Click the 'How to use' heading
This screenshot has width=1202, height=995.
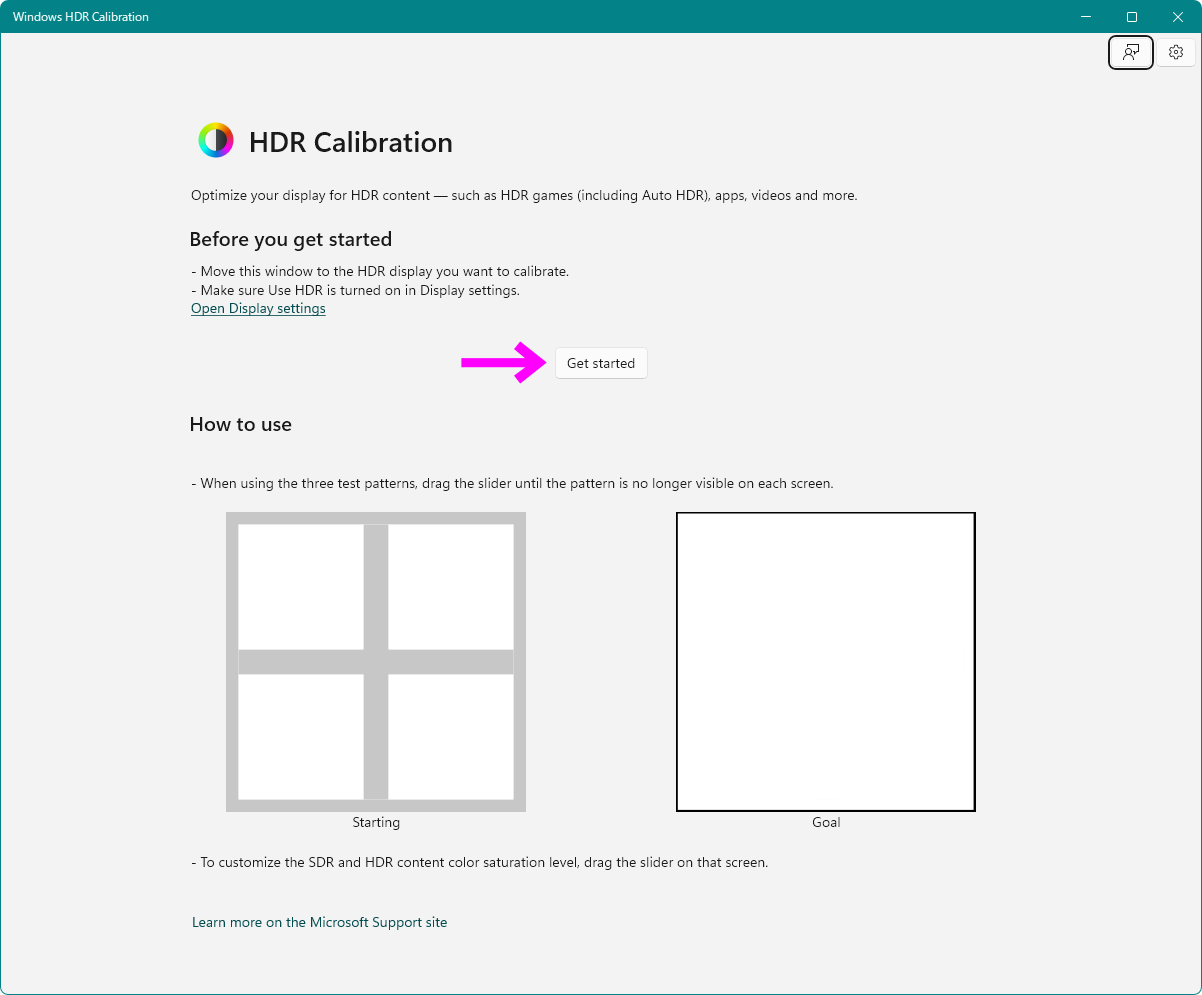[241, 425]
